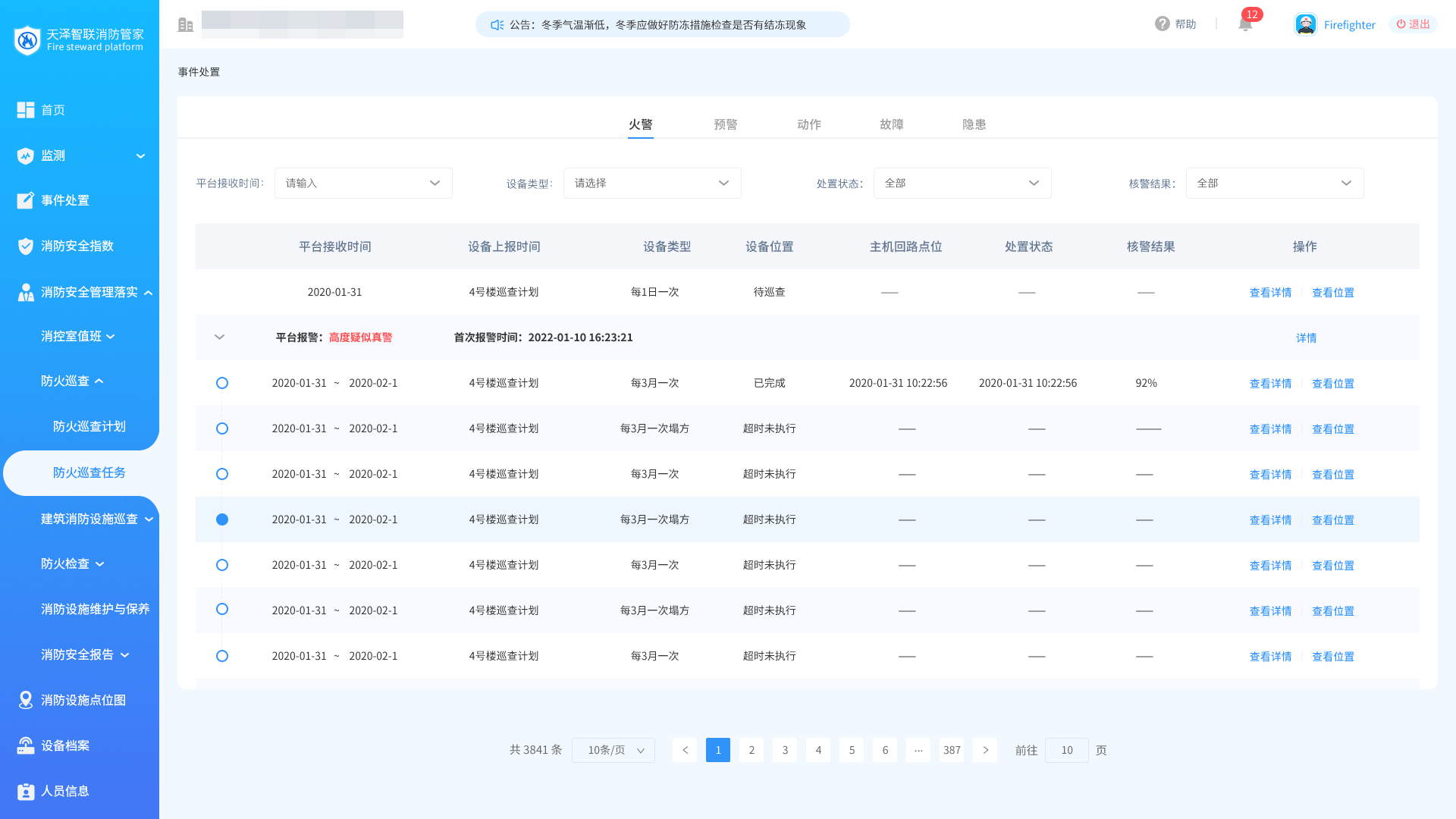The width and height of the screenshot is (1456, 819).
Task: Click the help question mark icon
Action: tap(1162, 24)
